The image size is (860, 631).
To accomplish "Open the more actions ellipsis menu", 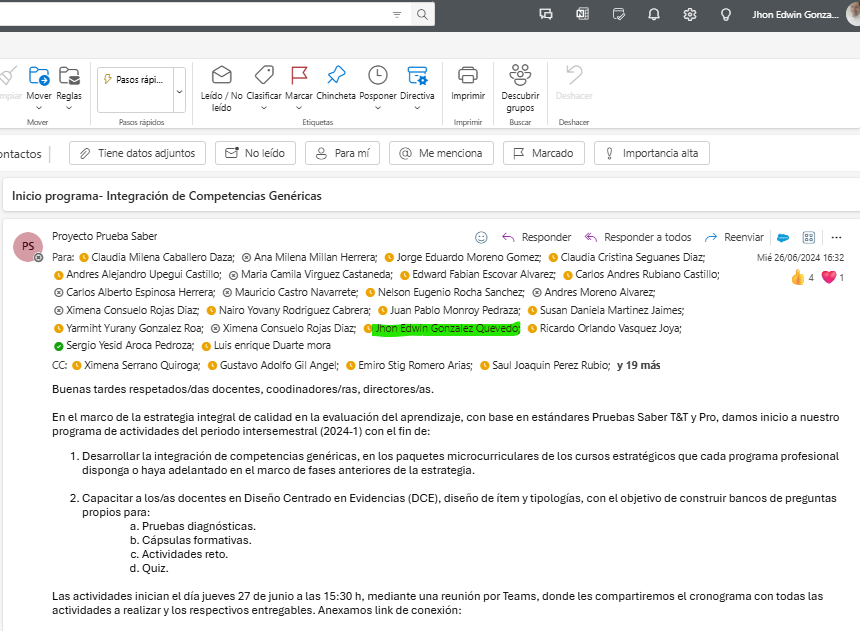I will coord(836,237).
